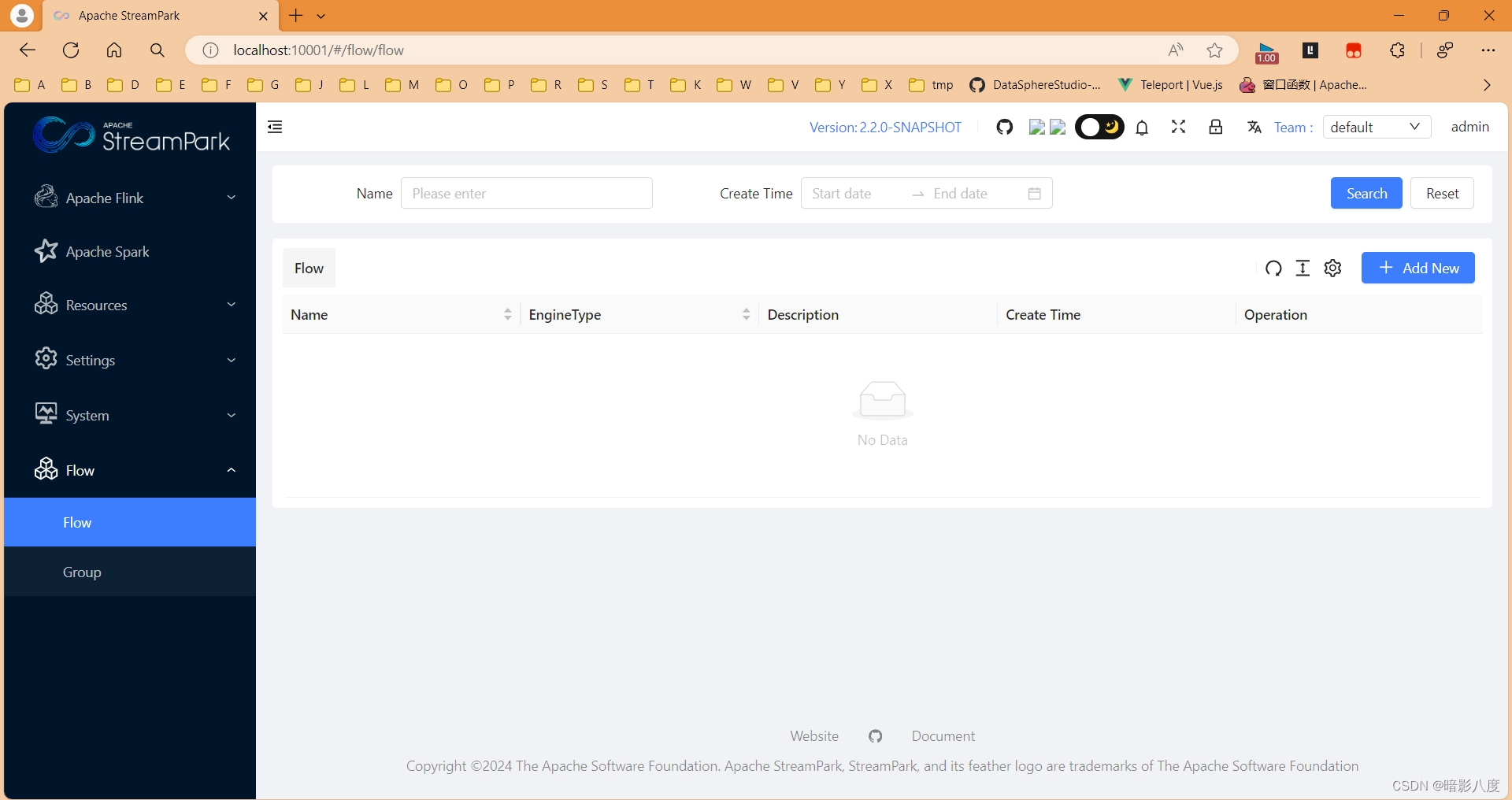The image size is (1512, 800).
Task: Toggle the dark mode switch
Action: coord(1099,127)
